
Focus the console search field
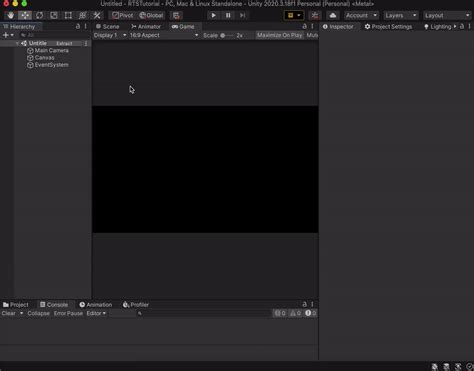pyautogui.click(x=203, y=313)
